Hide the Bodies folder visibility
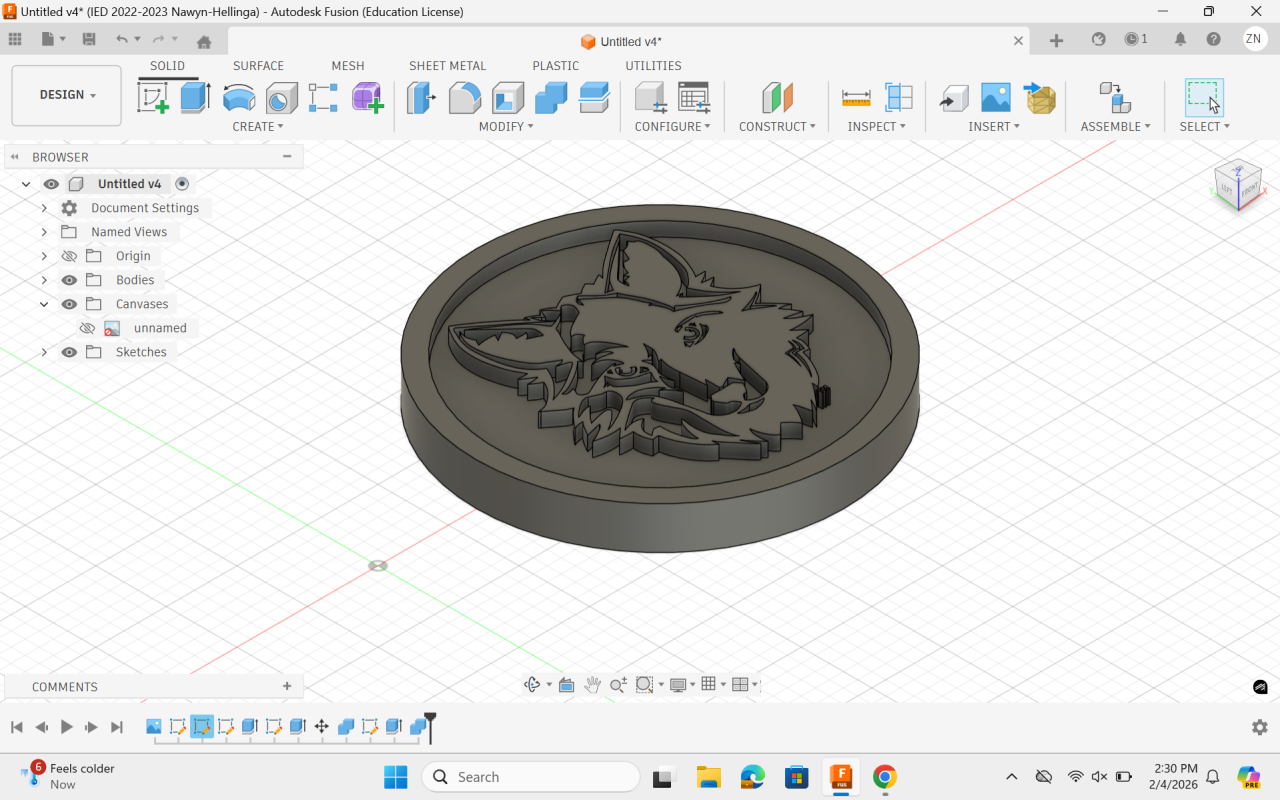This screenshot has height=800, width=1280. [69, 280]
